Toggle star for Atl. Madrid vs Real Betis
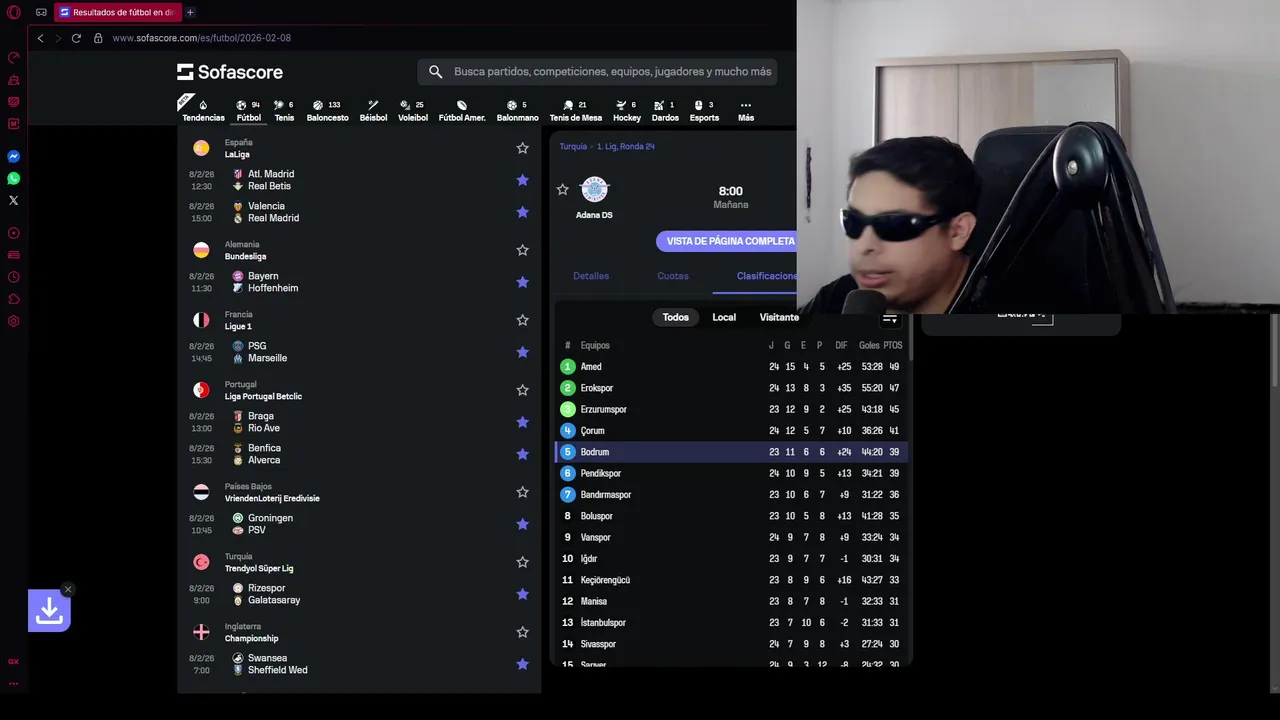This screenshot has height=720, width=1280. click(522, 180)
